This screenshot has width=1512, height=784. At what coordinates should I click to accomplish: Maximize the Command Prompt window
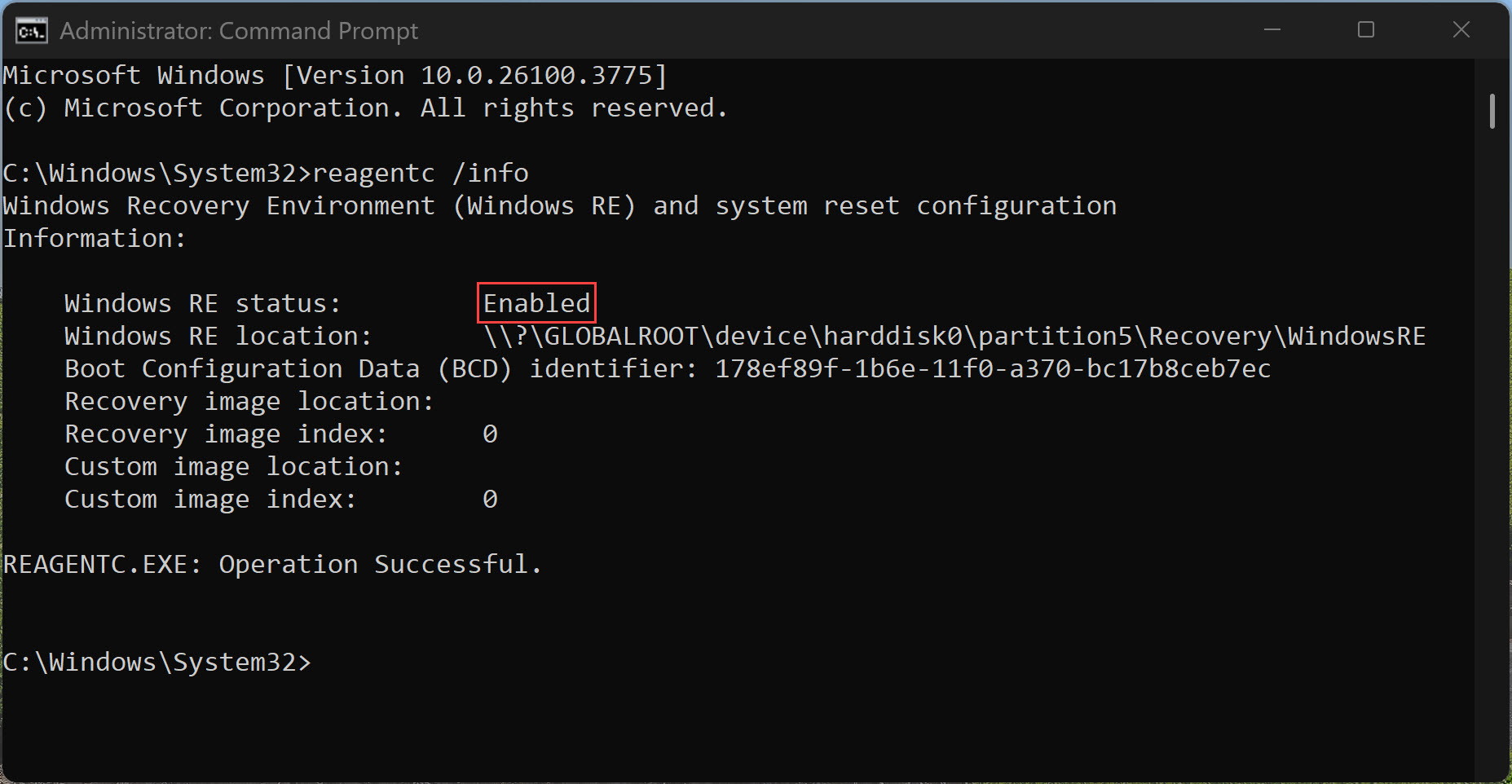pyautogui.click(x=1366, y=30)
